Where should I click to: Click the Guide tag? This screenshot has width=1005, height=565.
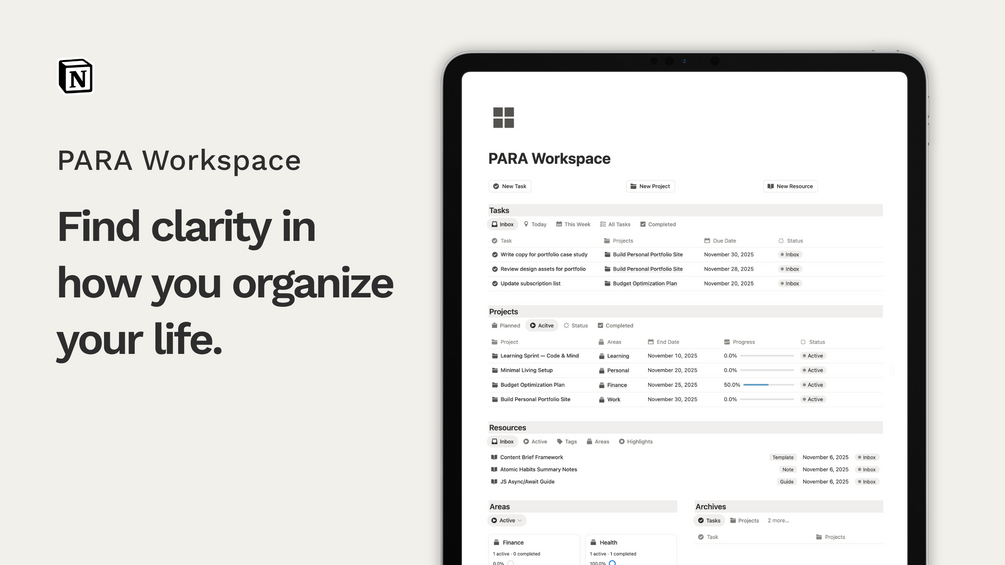pyautogui.click(x=787, y=482)
